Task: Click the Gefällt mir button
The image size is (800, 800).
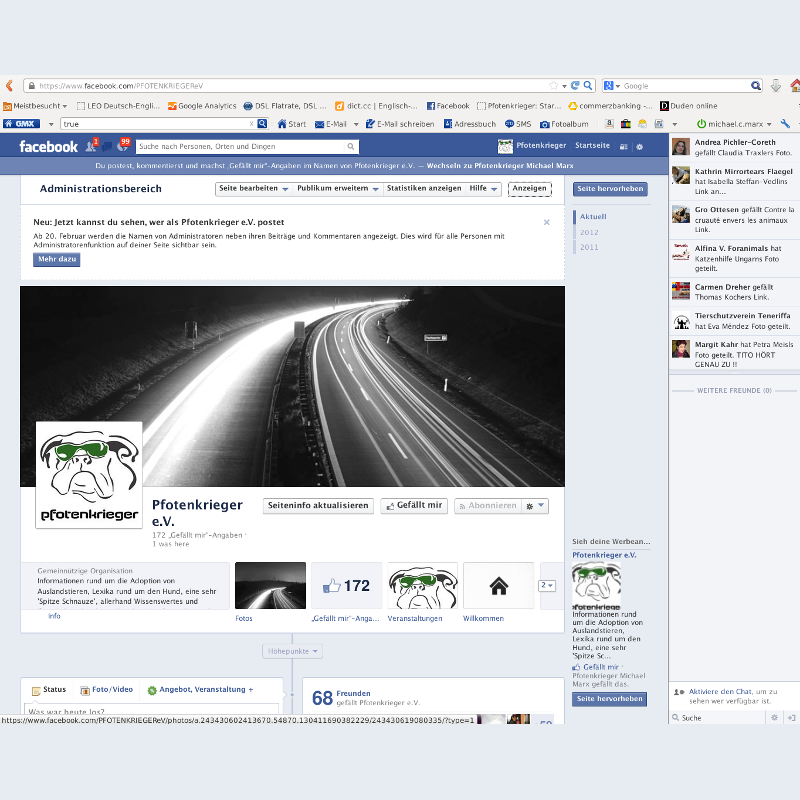Action: tap(414, 506)
